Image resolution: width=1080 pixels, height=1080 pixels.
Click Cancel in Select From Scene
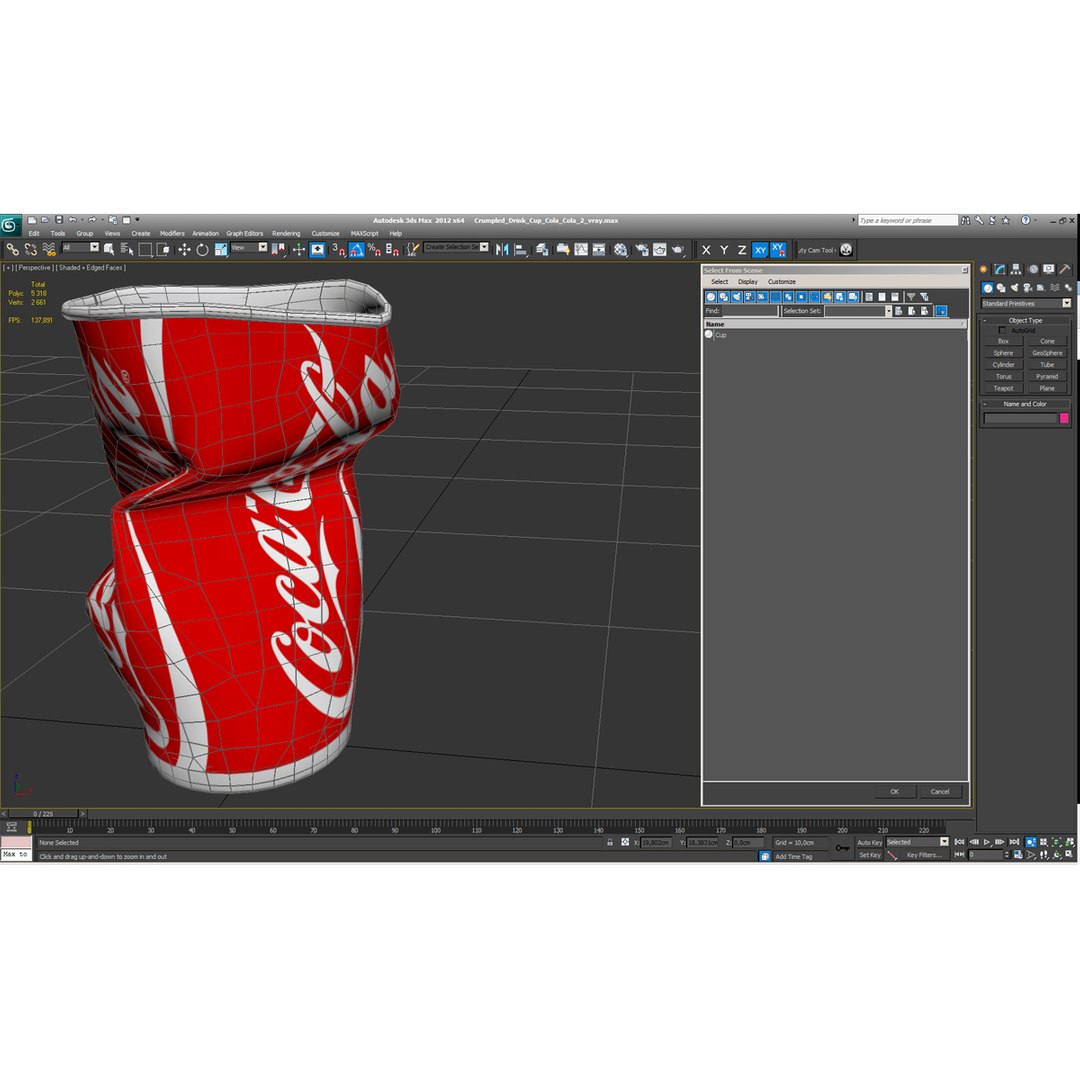pos(939,791)
